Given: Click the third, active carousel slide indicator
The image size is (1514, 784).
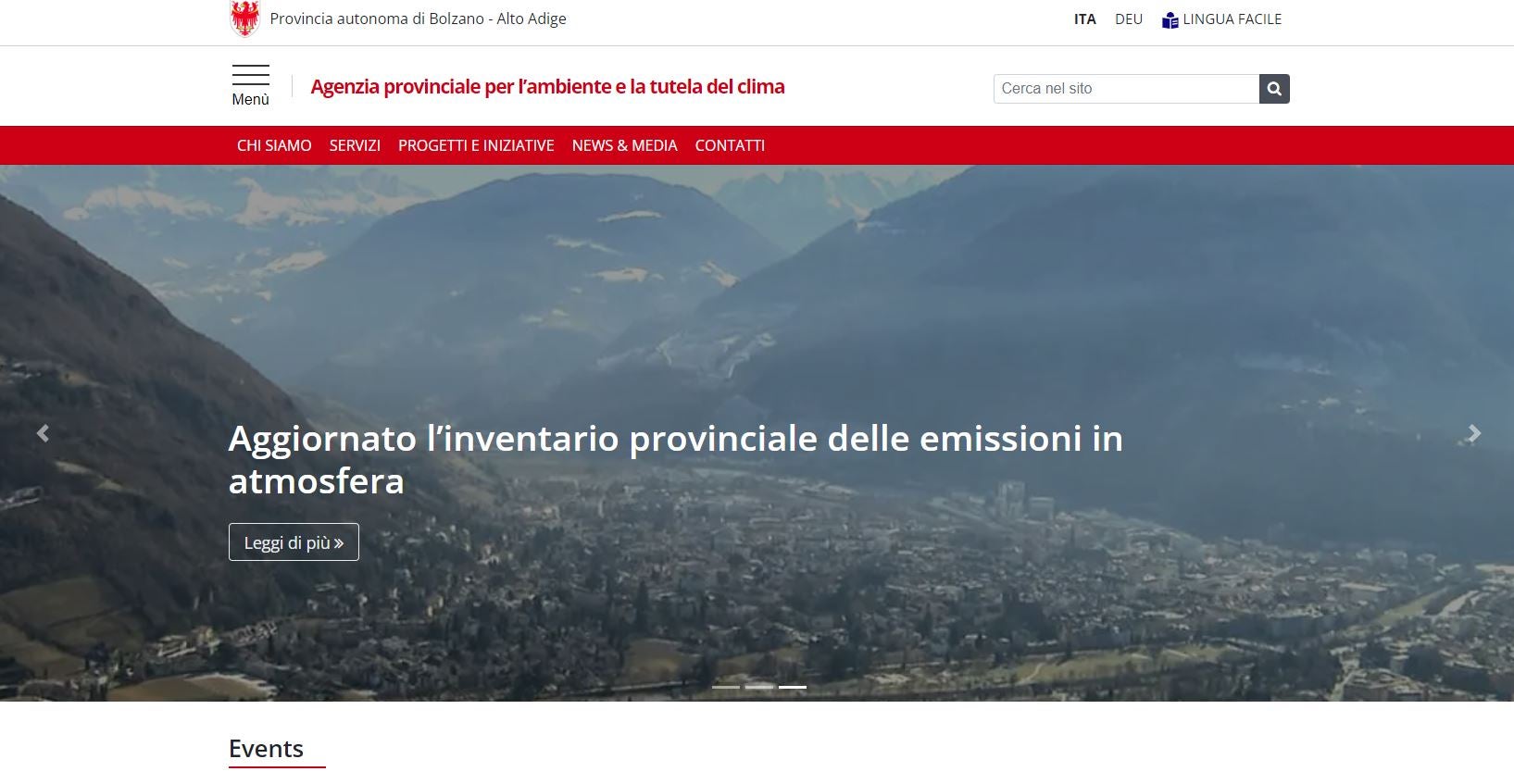Looking at the screenshot, I should [x=793, y=687].
